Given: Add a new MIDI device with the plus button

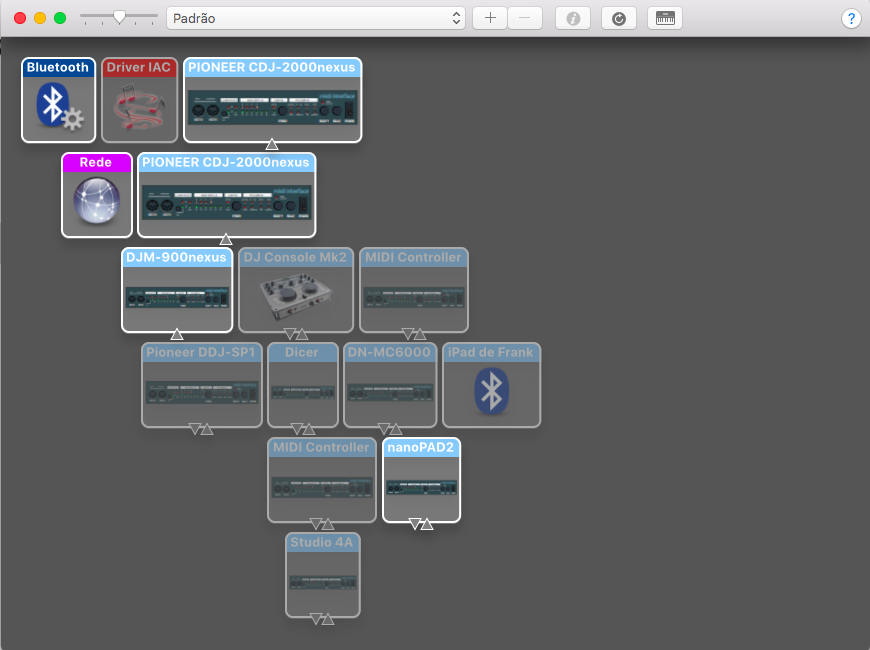Looking at the screenshot, I should [x=490, y=18].
